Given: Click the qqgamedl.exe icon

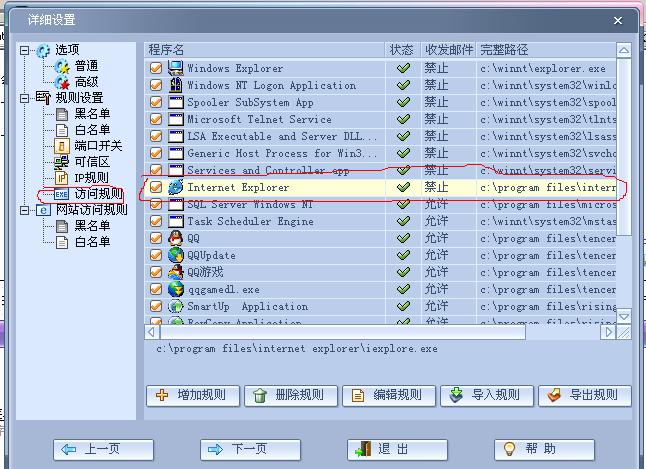Looking at the screenshot, I should pos(176,289).
